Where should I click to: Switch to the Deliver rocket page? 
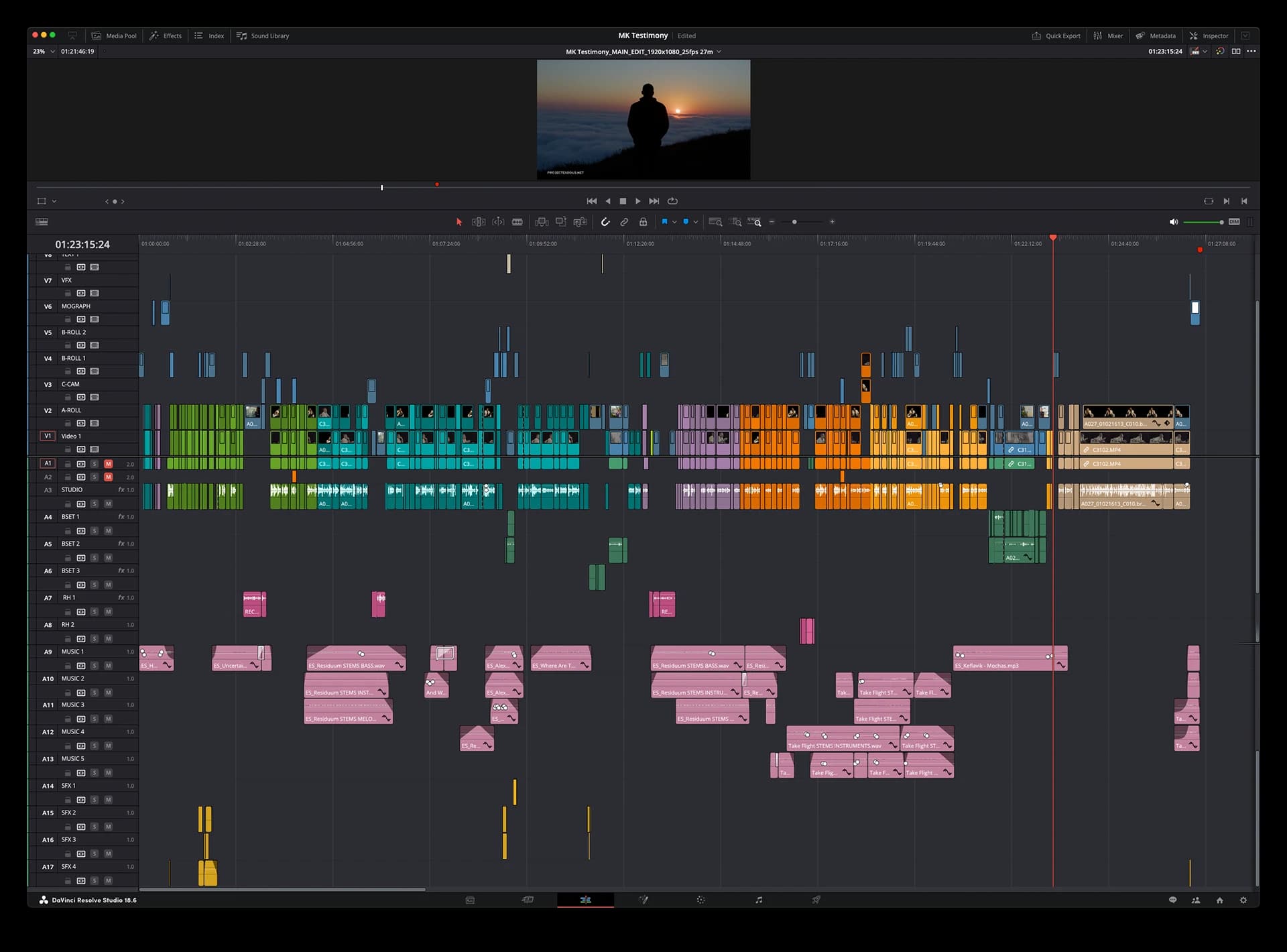click(816, 900)
